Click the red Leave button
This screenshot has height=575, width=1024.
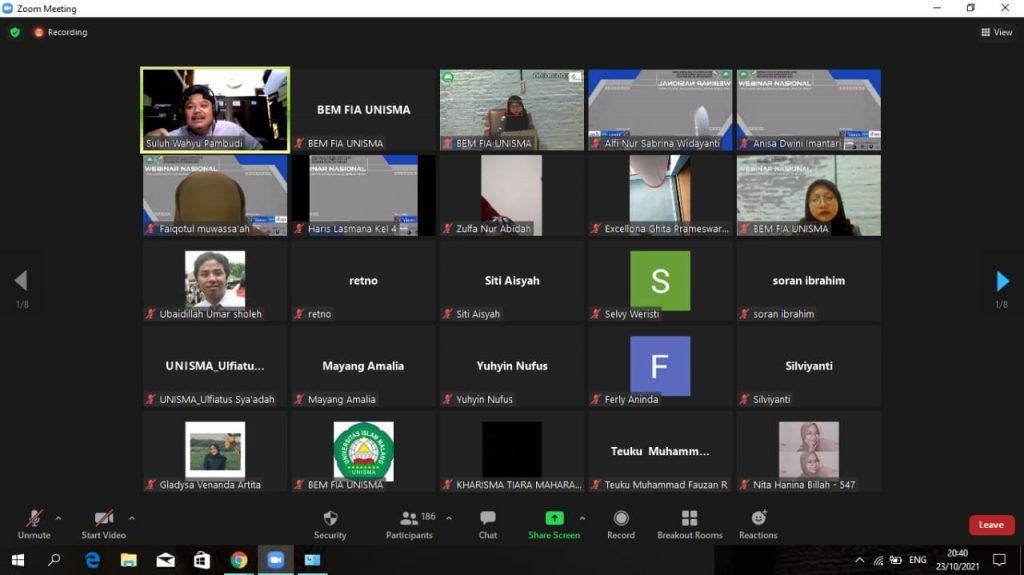pyautogui.click(x=991, y=525)
